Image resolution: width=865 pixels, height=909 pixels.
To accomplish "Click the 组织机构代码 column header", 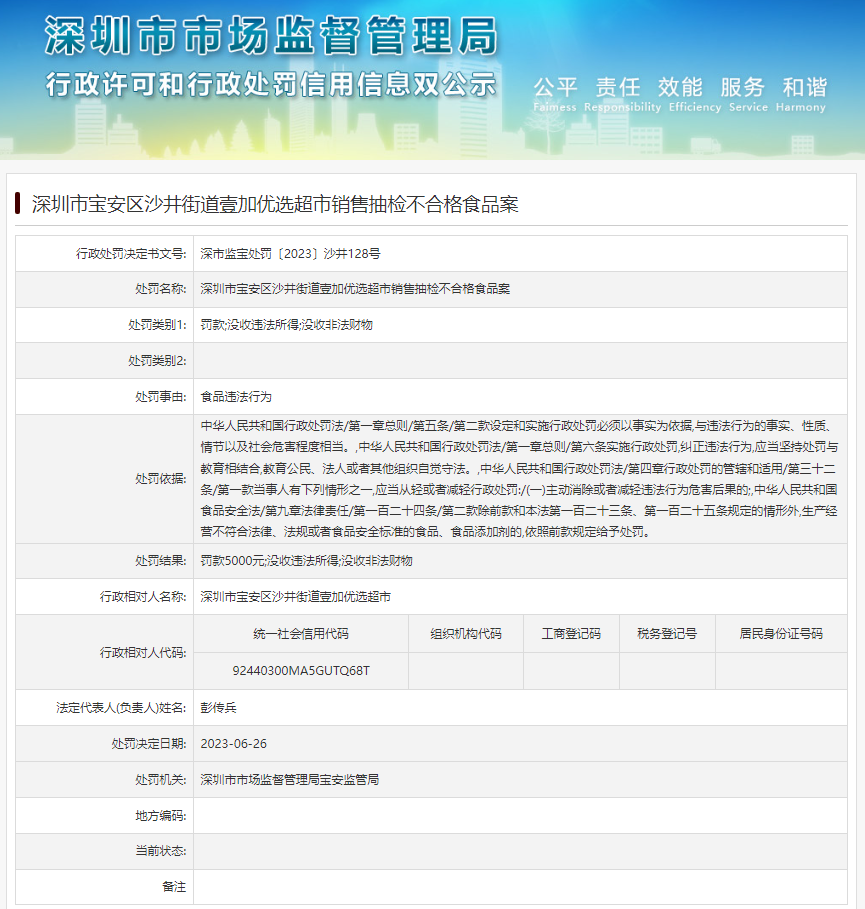I will coord(466,634).
